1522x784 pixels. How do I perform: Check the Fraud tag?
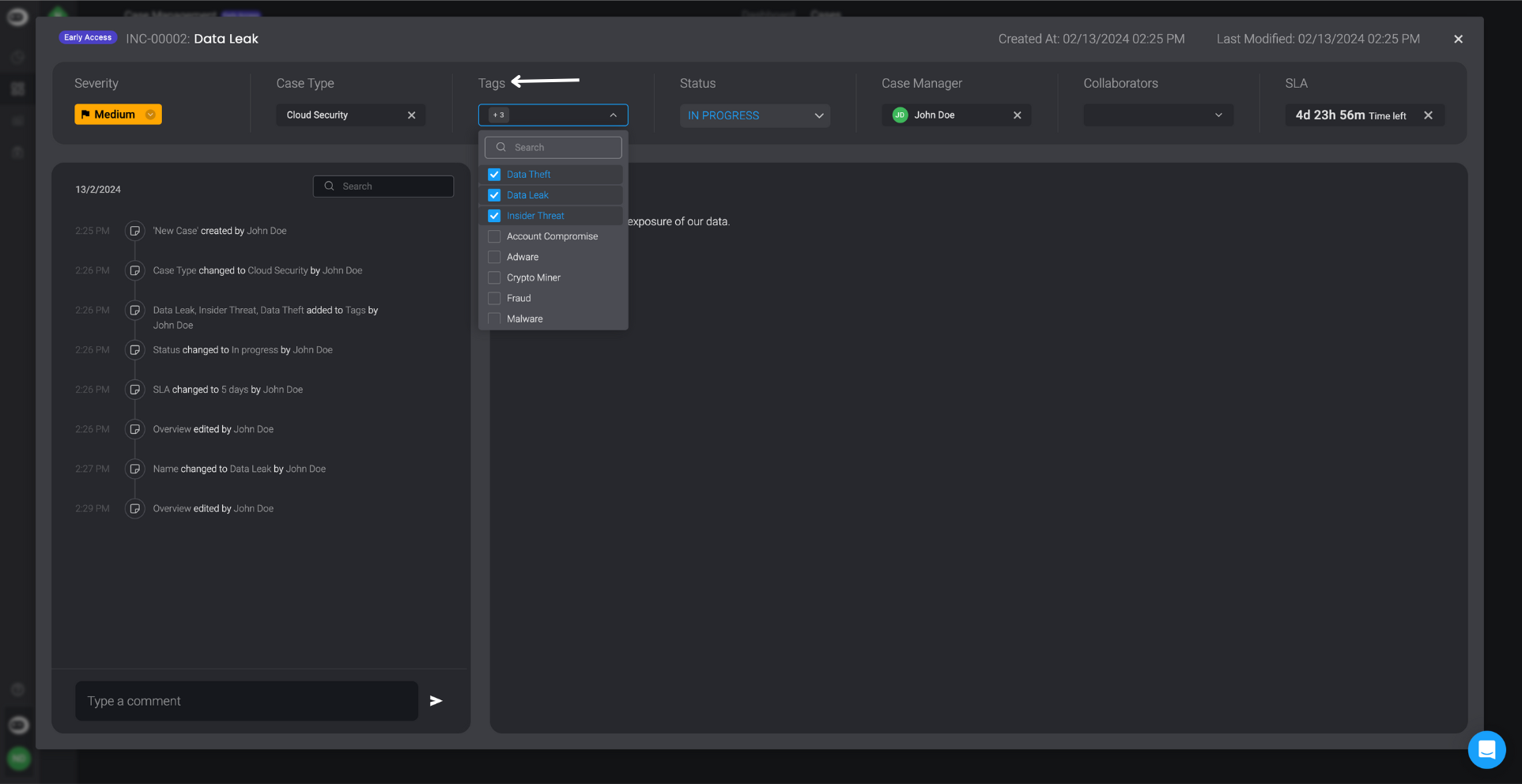[494, 298]
